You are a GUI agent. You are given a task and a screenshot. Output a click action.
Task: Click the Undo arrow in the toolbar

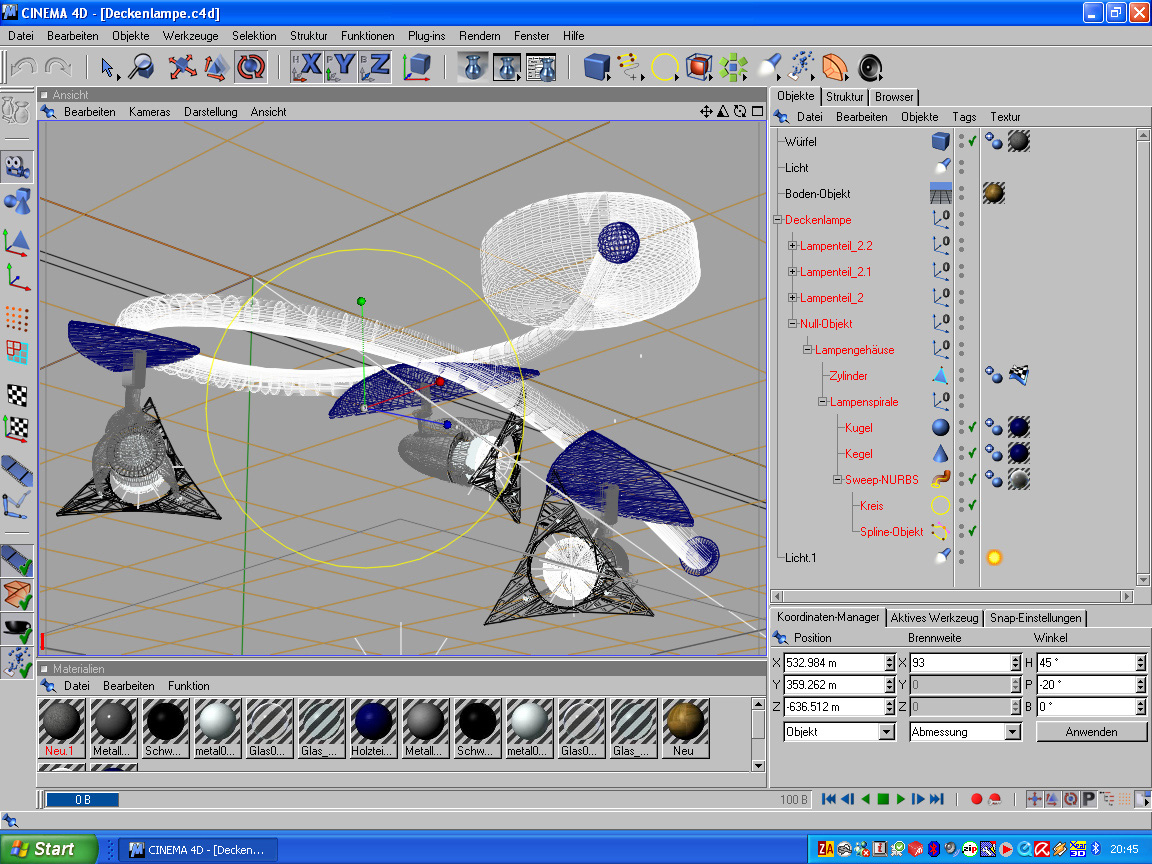[24, 67]
